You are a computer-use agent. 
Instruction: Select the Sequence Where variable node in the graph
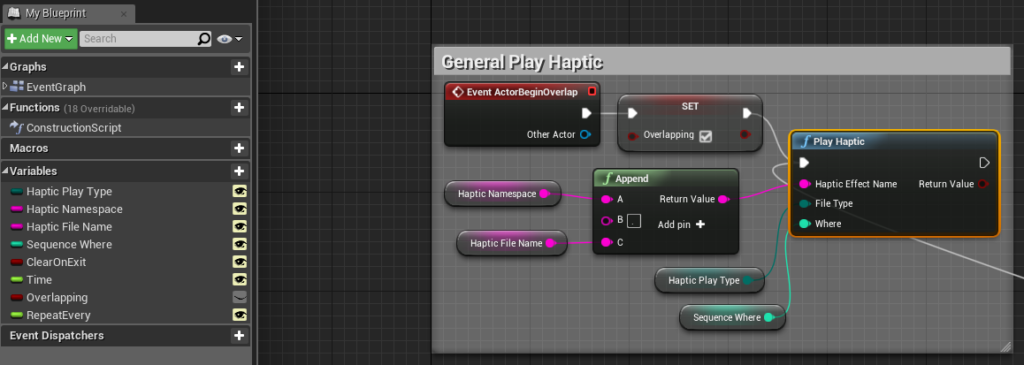tap(732, 317)
